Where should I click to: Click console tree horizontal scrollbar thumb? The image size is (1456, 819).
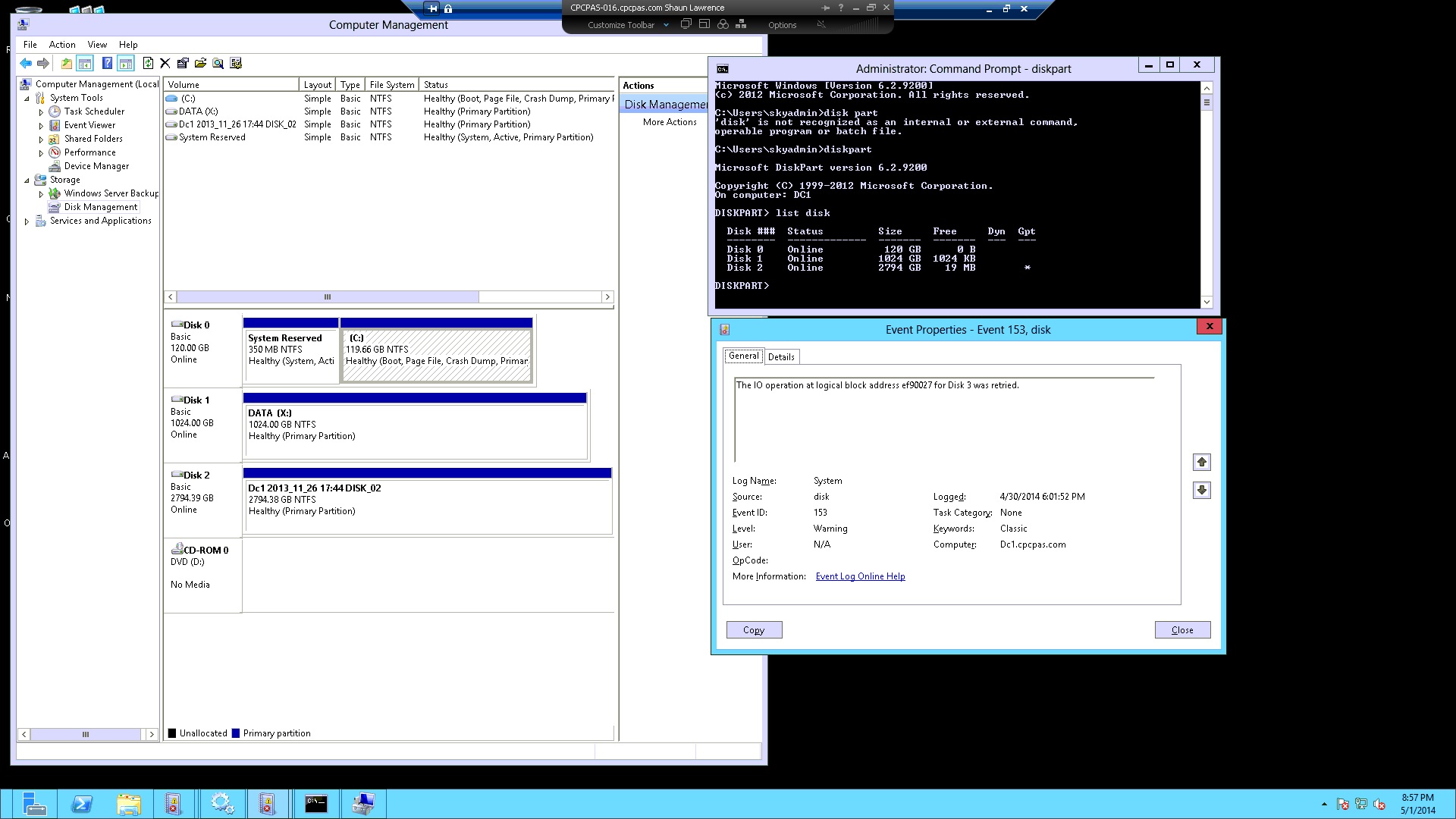pyautogui.click(x=86, y=734)
